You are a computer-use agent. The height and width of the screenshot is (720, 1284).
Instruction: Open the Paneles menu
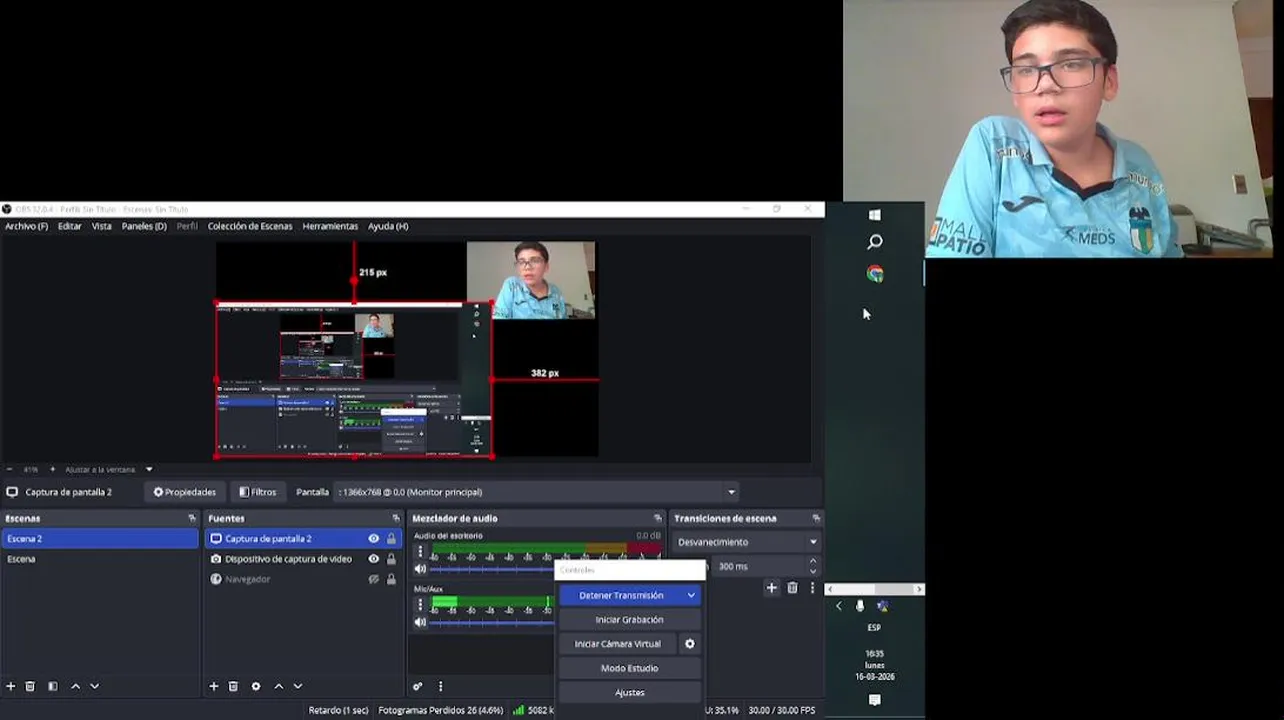coord(144,226)
